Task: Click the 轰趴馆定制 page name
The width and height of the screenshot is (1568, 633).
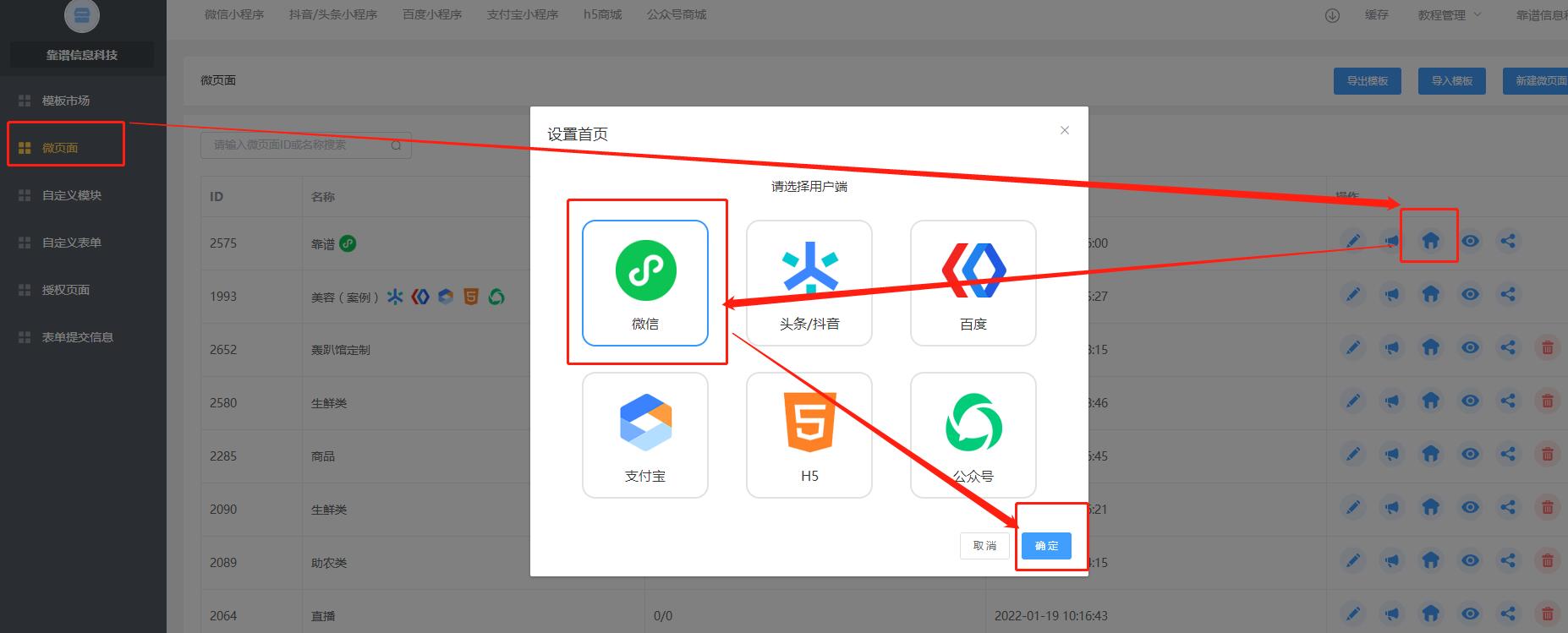Action: click(x=340, y=350)
